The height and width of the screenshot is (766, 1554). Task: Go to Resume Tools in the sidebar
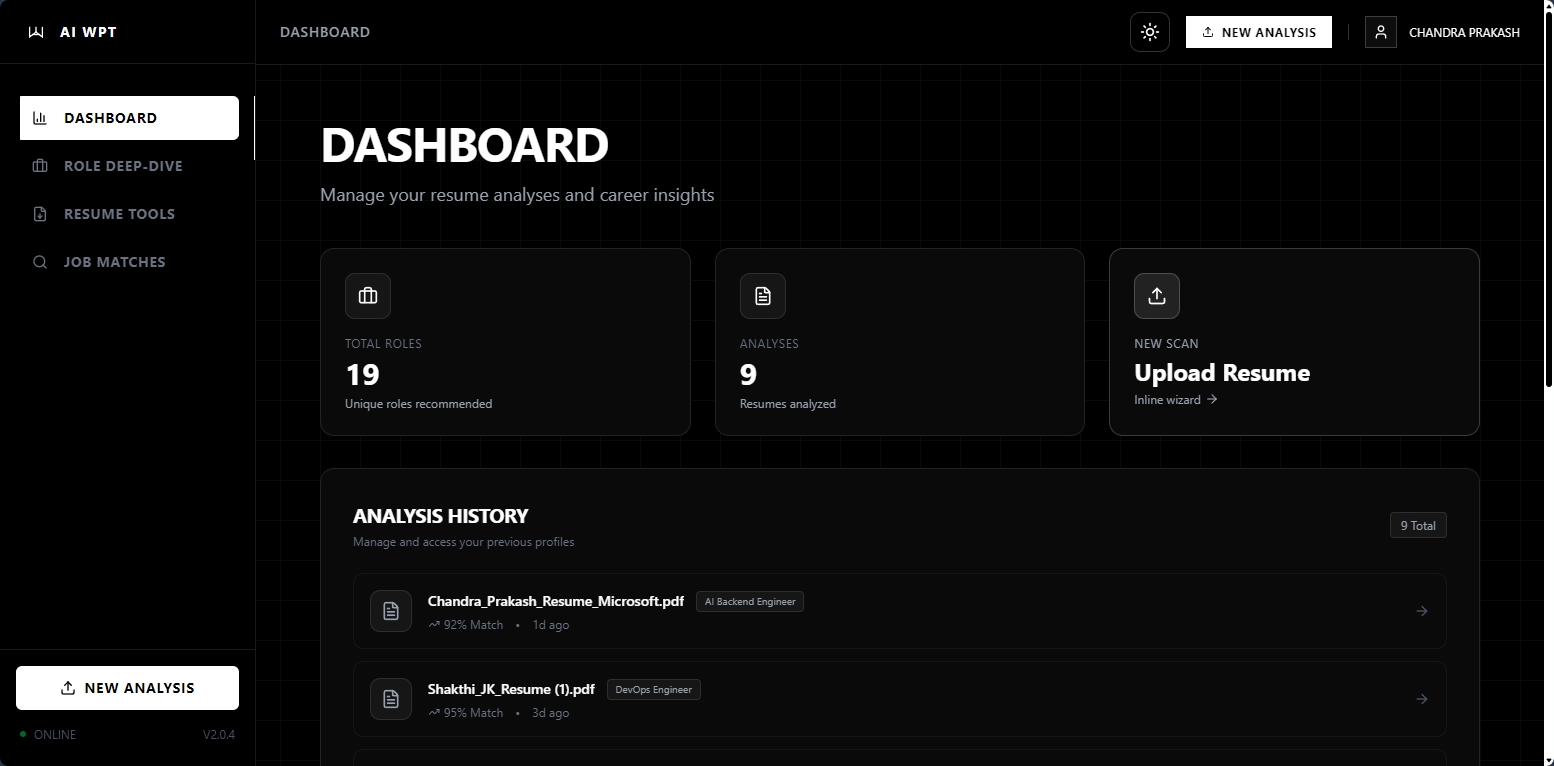click(129, 214)
